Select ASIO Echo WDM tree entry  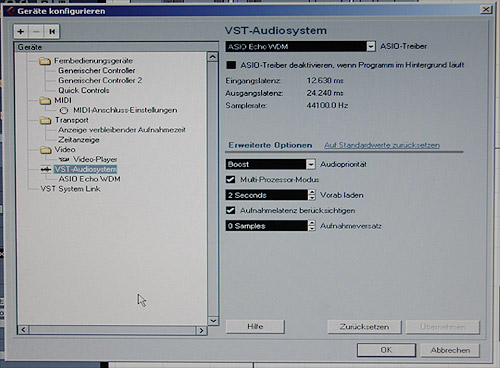coord(89,179)
